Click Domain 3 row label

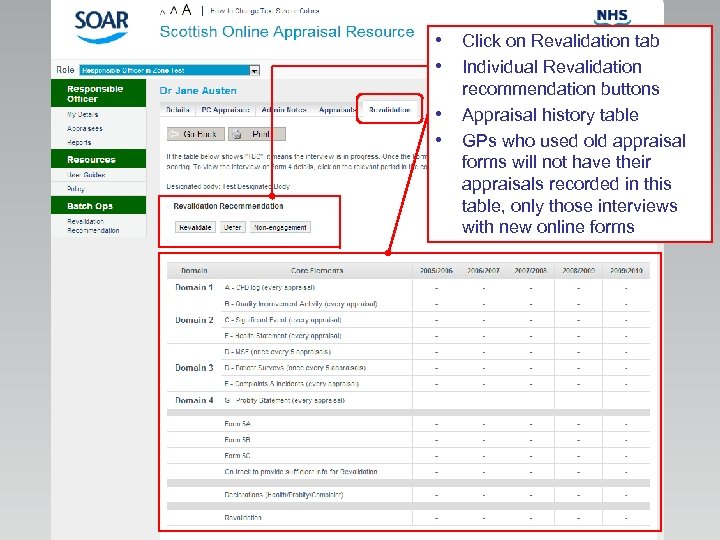click(194, 368)
